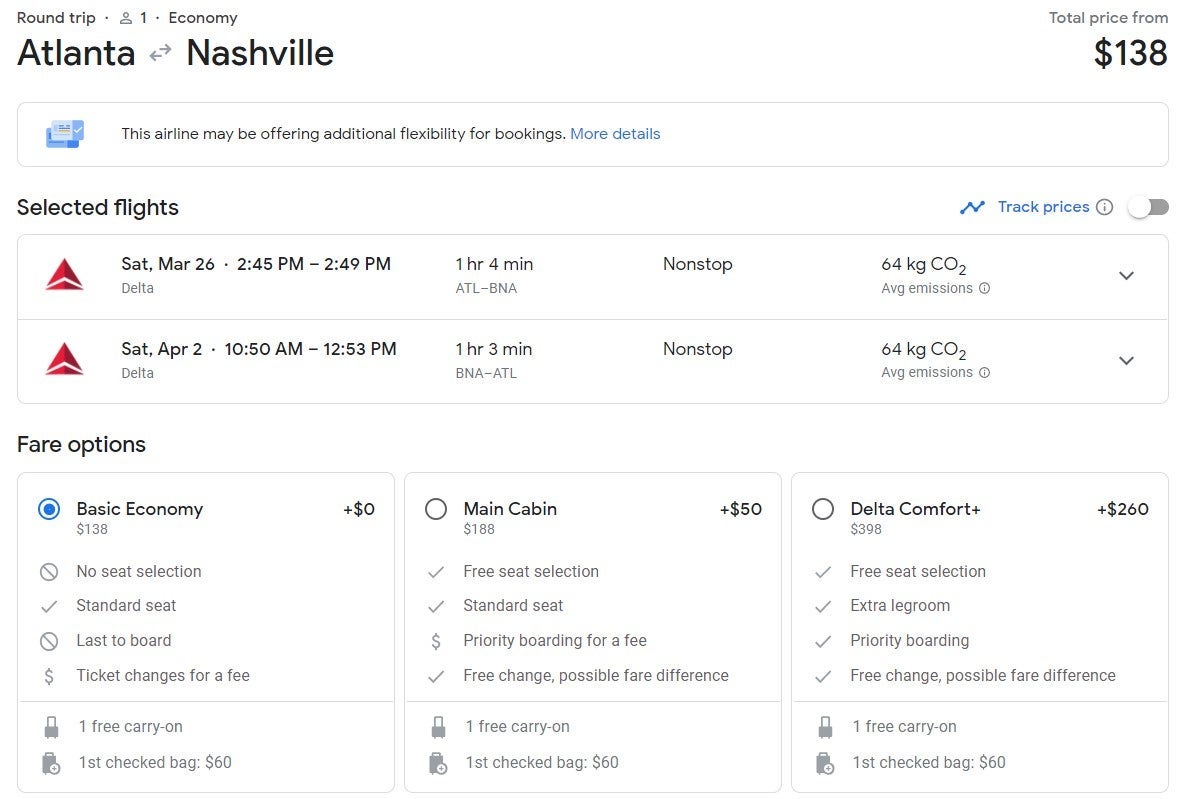Open the More details link

pyautogui.click(x=615, y=134)
